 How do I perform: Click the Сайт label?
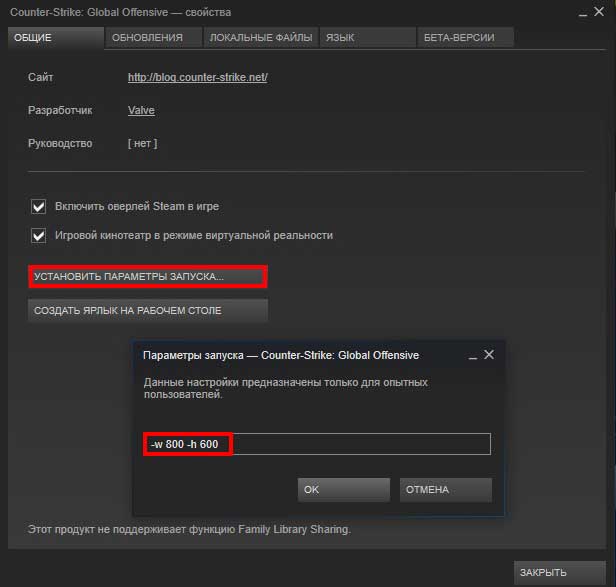tap(40, 77)
